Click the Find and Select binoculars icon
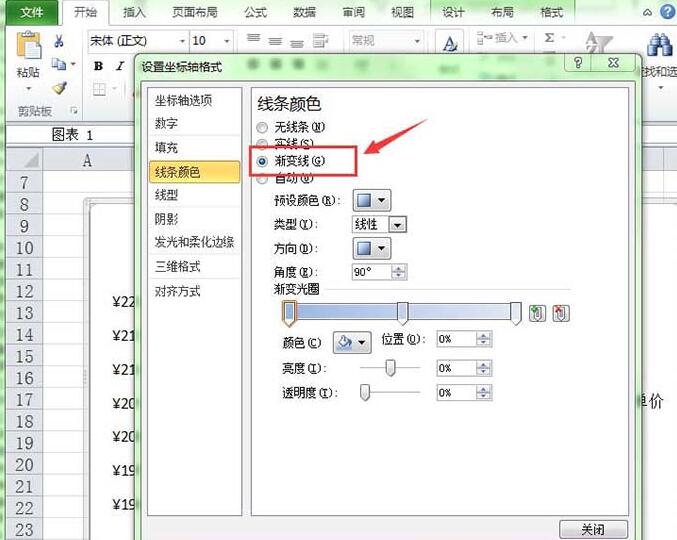Screen dimensions: 677x540 pyautogui.click(x=659, y=45)
